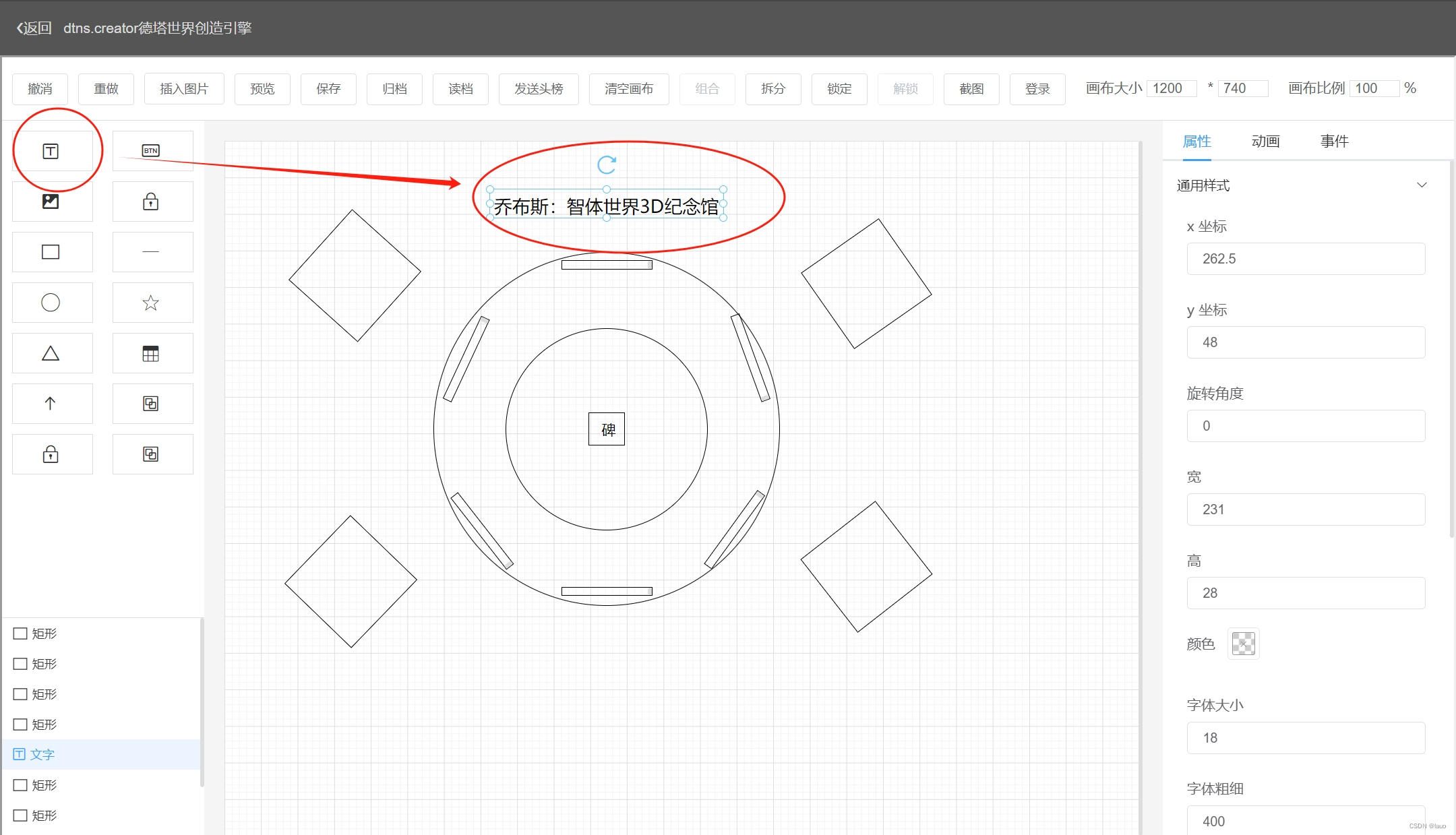Click the 旋转角度 rotation field
This screenshot has height=835, width=1456.
(x=1306, y=426)
